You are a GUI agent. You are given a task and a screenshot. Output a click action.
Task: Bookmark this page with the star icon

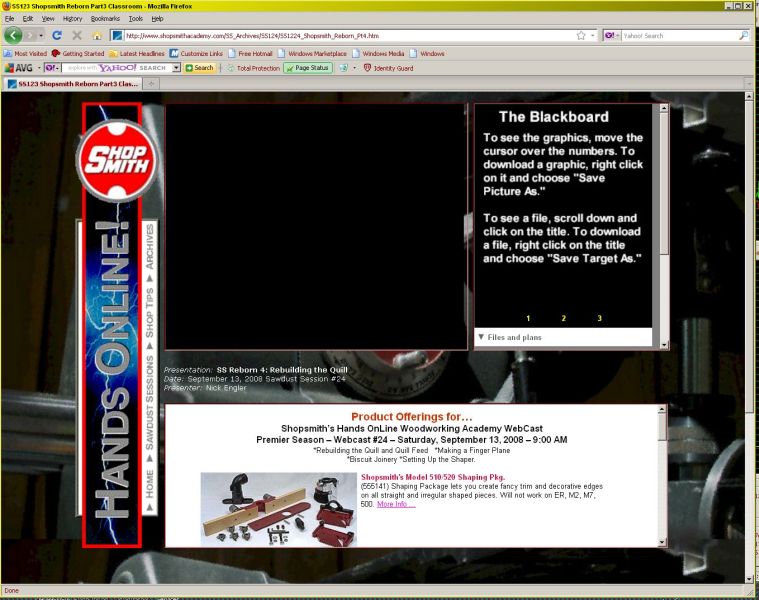click(581, 35)
